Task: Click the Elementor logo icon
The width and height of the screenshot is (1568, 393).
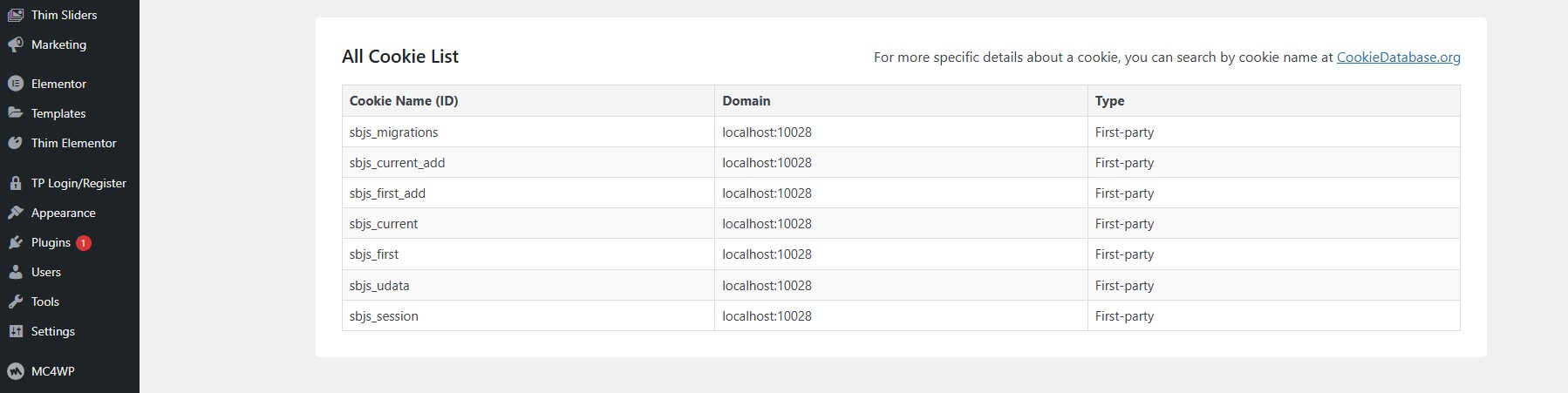Action: [16, 84]
